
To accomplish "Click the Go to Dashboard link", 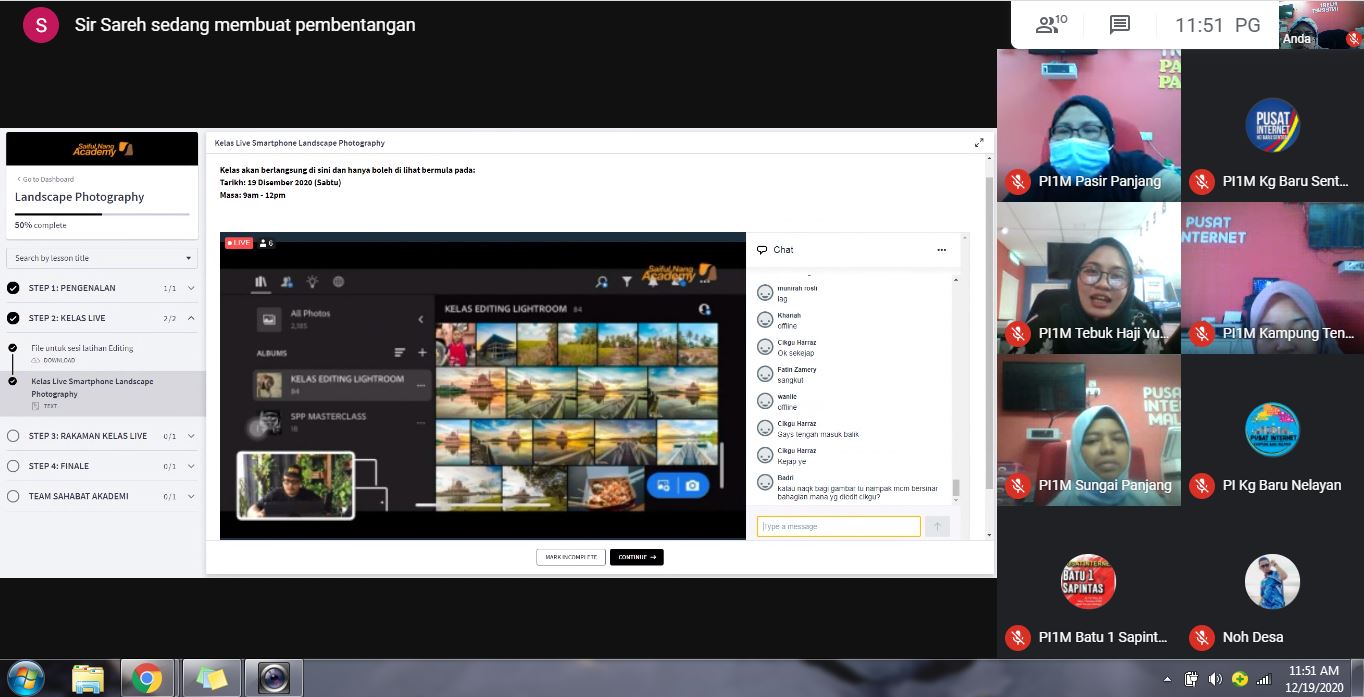I will pyautogui.click(x=46, y=179).
